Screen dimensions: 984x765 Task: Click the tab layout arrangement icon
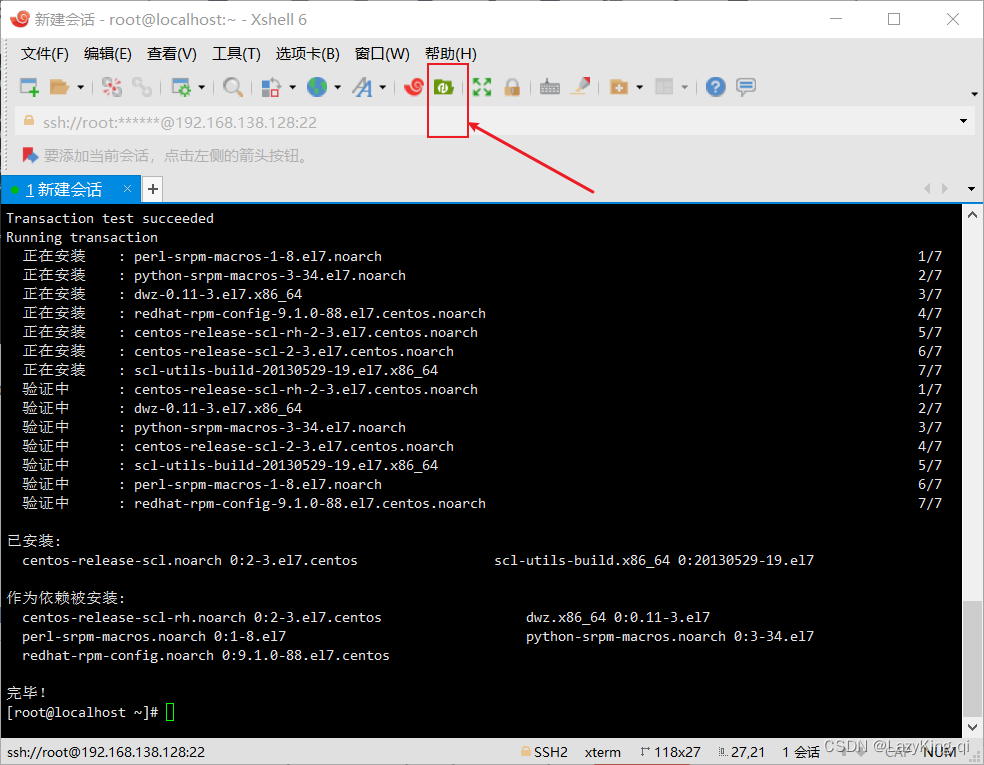(x=664, y=87)
